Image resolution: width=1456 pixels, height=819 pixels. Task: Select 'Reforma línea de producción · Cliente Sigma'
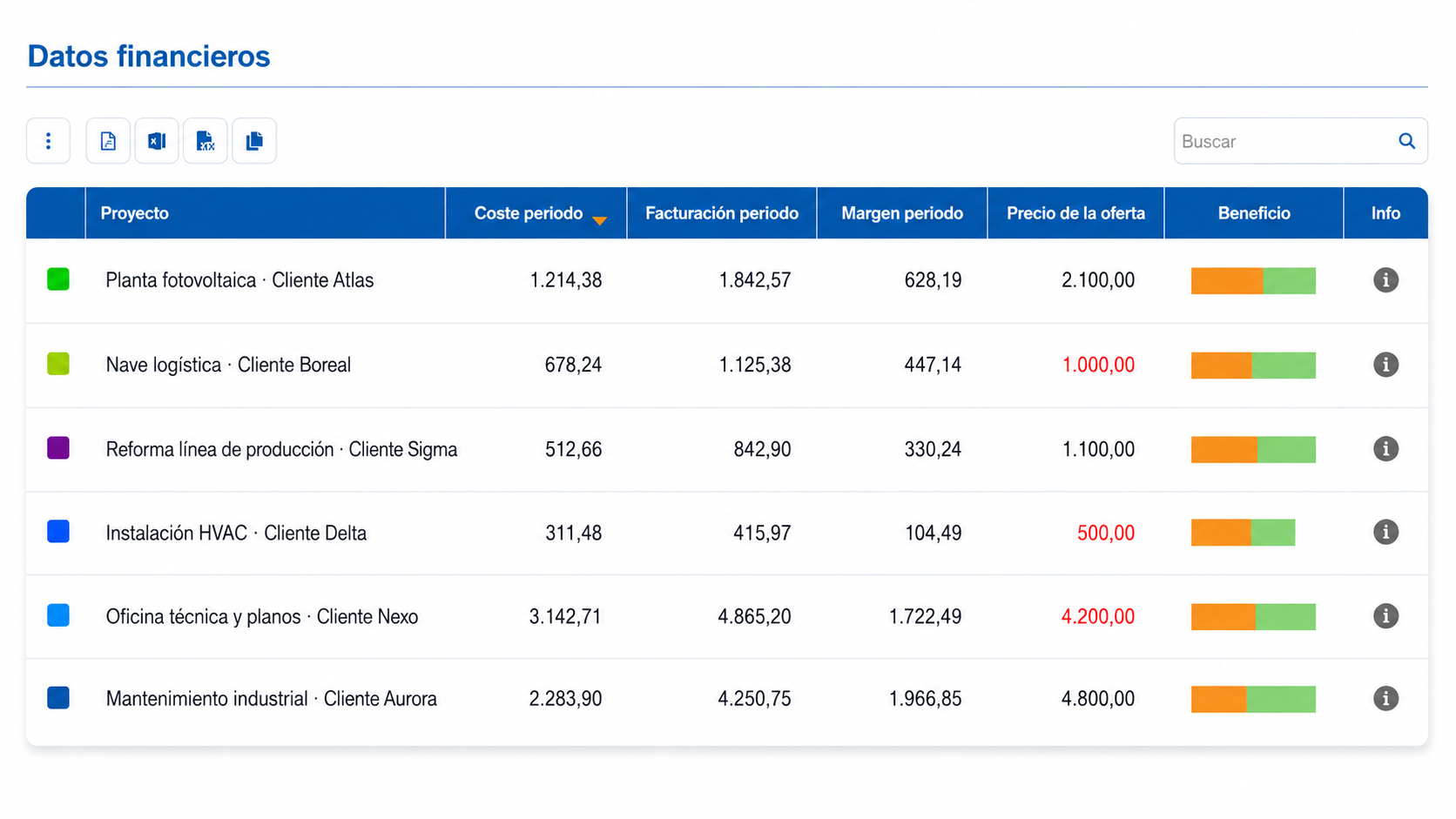pyautogui.click(x=281, y=449)
